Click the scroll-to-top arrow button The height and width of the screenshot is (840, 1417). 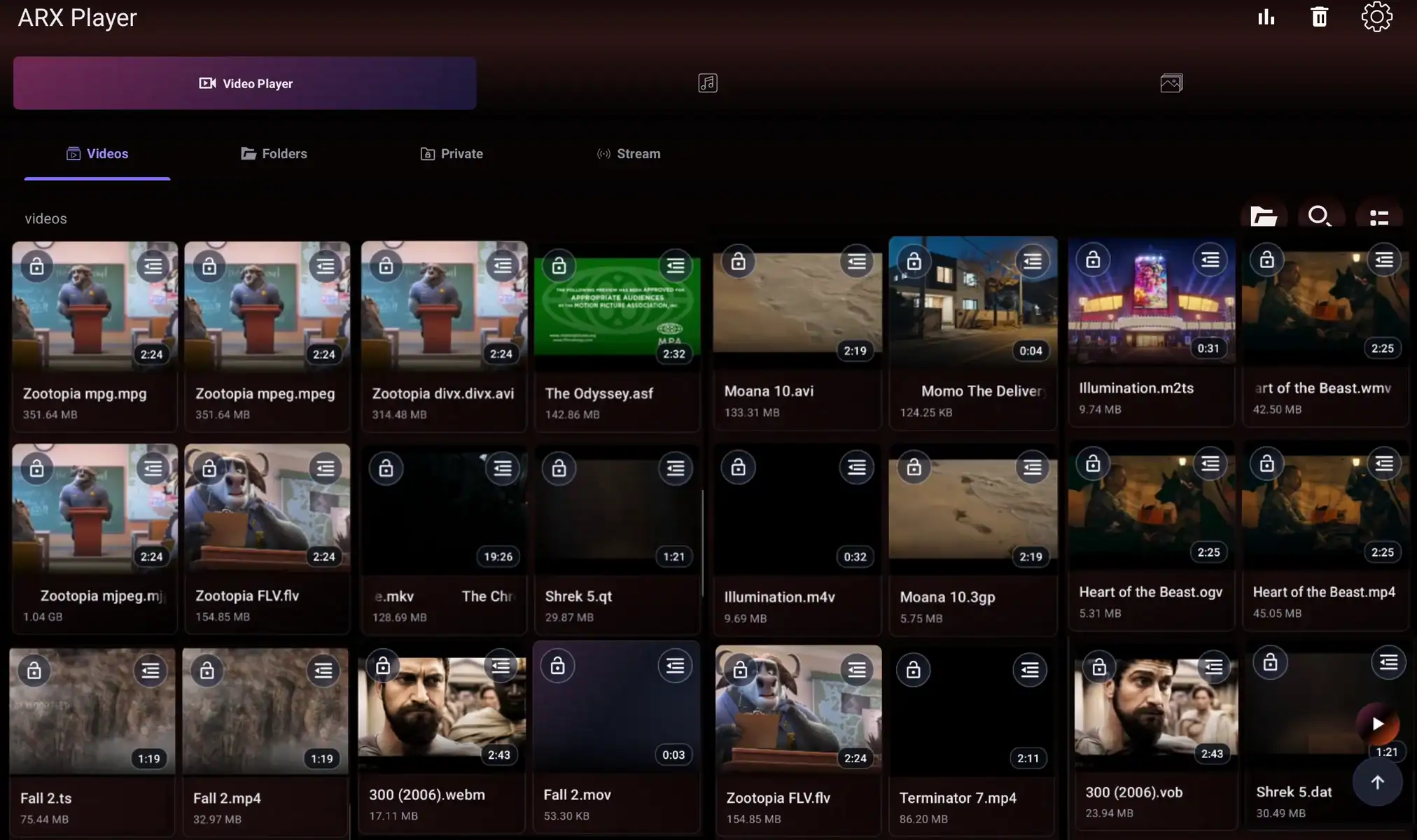click(1377, 782)
